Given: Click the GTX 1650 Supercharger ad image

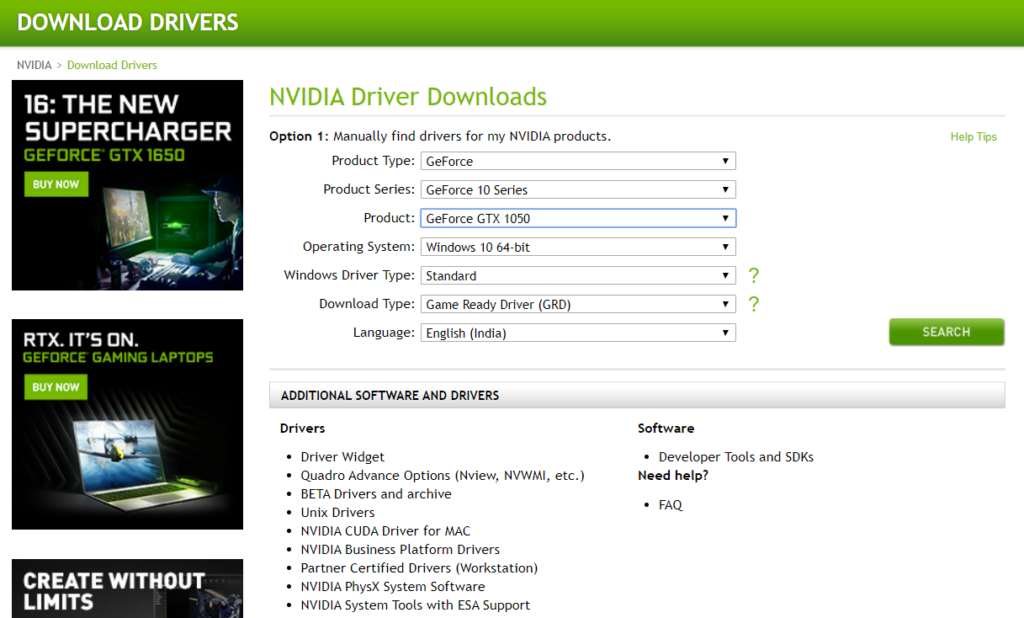Looking at the screenshot, I should pos(127,186).
